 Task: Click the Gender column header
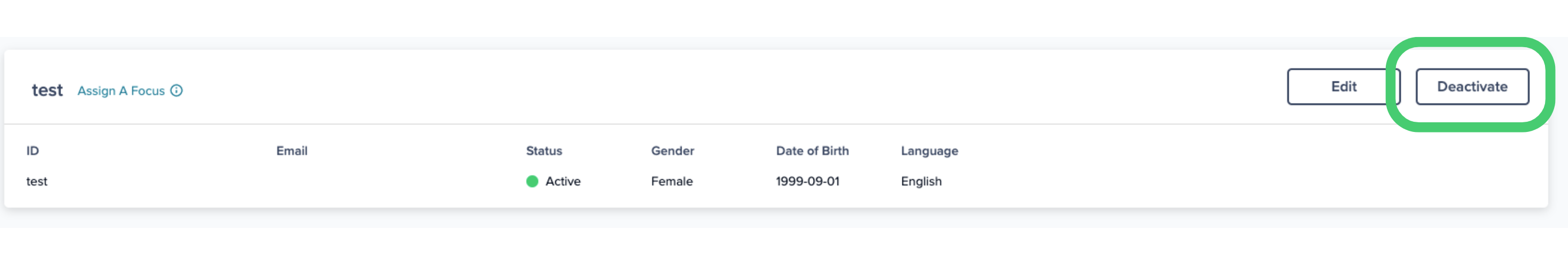point(672,151)
